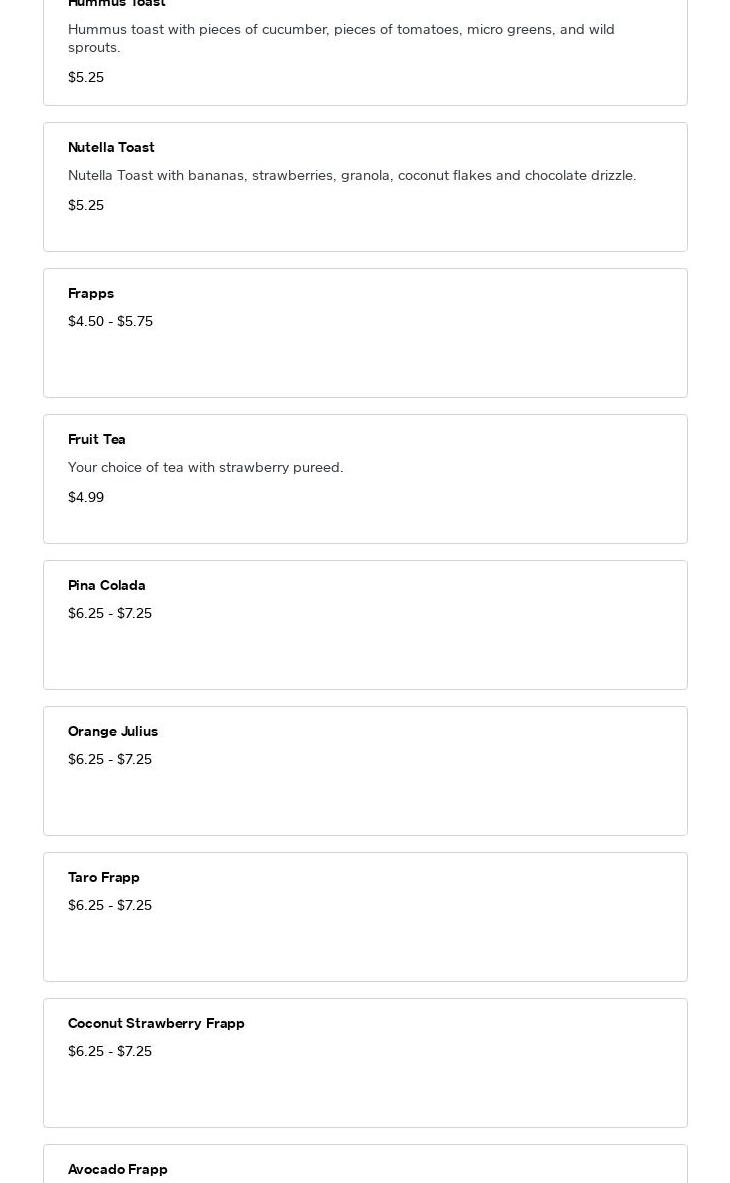This screenshot has height=1183, width=730.
Task: Open the Orange Julius item title
Action: point(113,731)
